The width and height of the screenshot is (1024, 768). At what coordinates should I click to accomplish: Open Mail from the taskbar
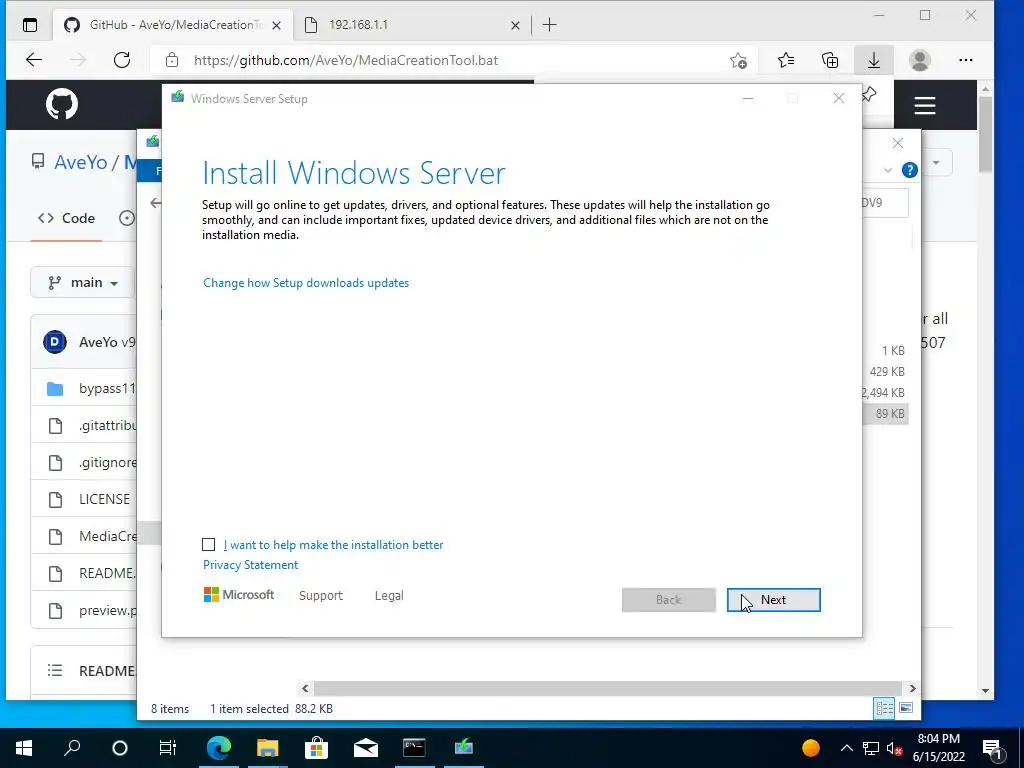point(366,748)
